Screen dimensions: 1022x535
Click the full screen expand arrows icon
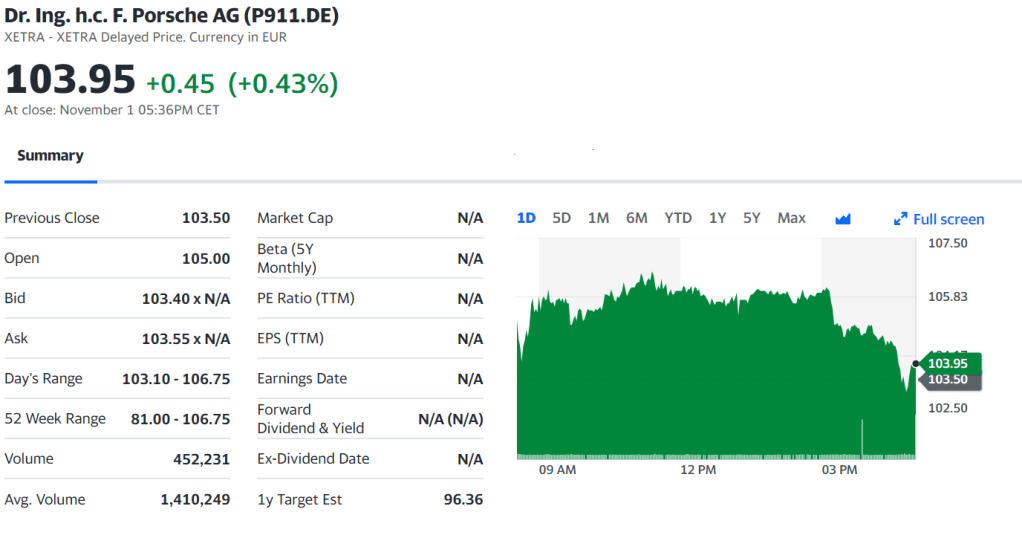900,219
